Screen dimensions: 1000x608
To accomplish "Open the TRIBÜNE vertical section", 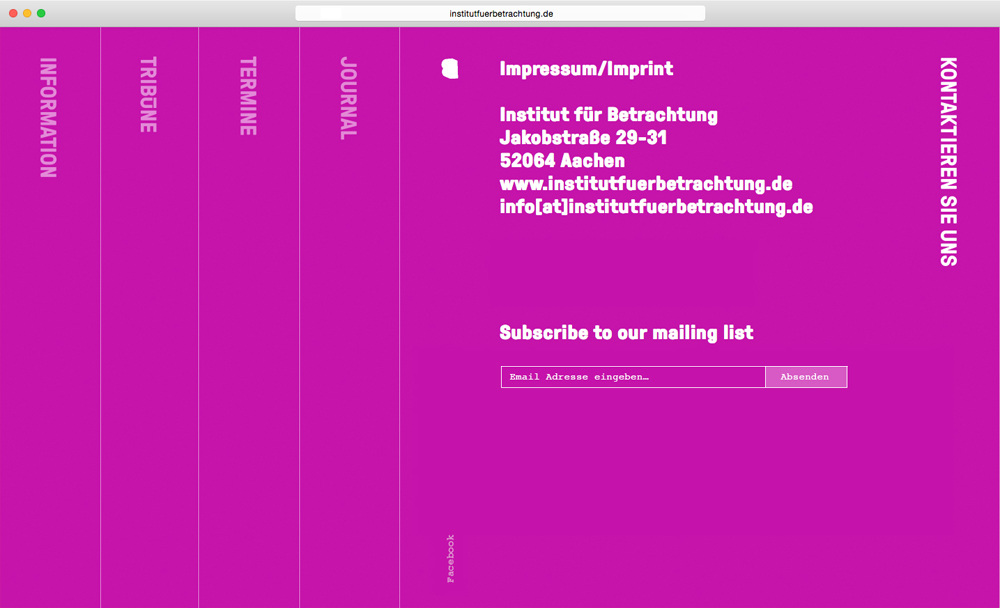I will tap(148, 95).
